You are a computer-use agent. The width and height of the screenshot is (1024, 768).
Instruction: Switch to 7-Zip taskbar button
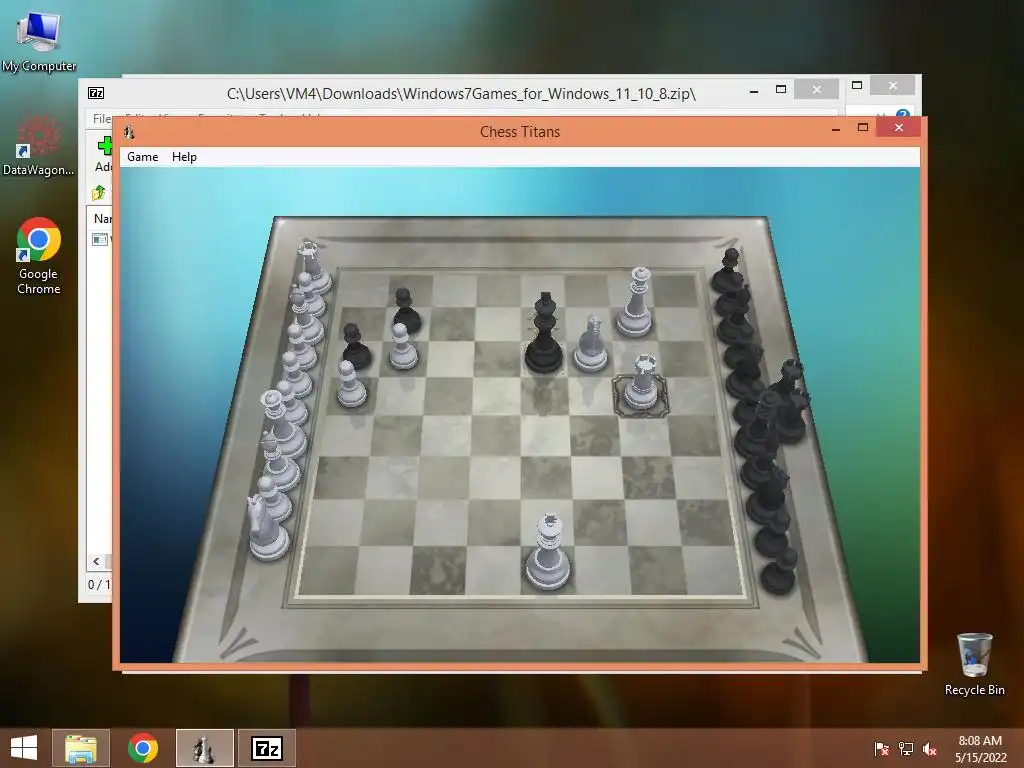click(x=266, y=748)
